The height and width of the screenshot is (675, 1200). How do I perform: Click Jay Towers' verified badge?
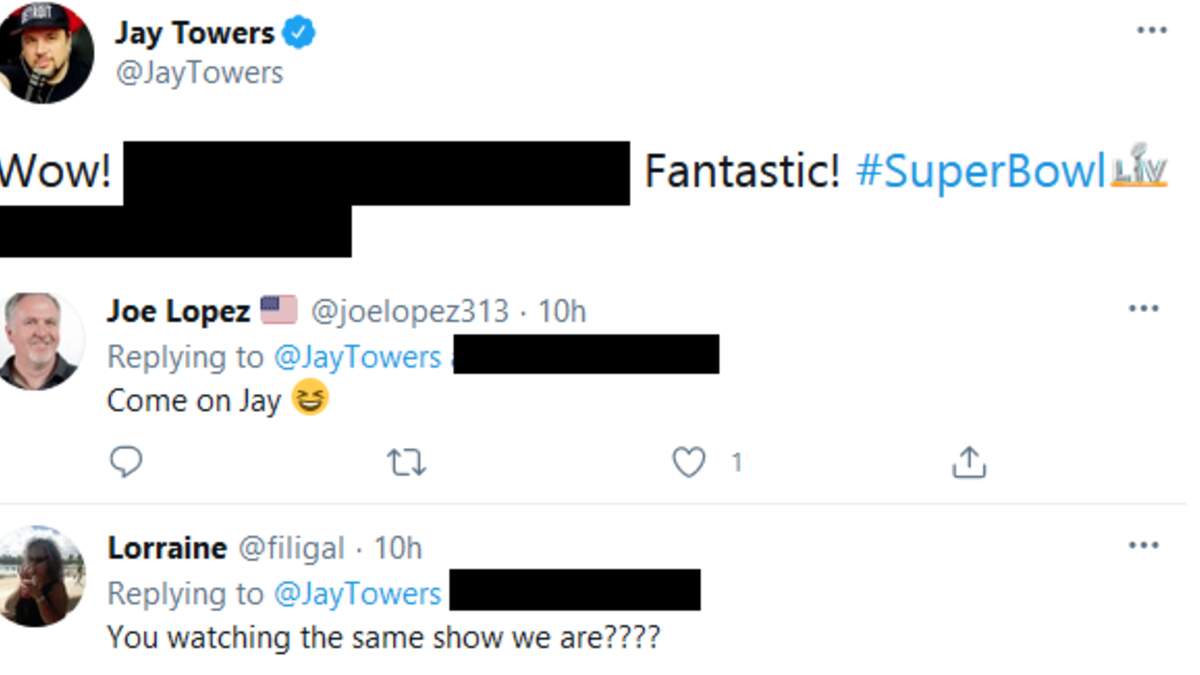[298, 33]
